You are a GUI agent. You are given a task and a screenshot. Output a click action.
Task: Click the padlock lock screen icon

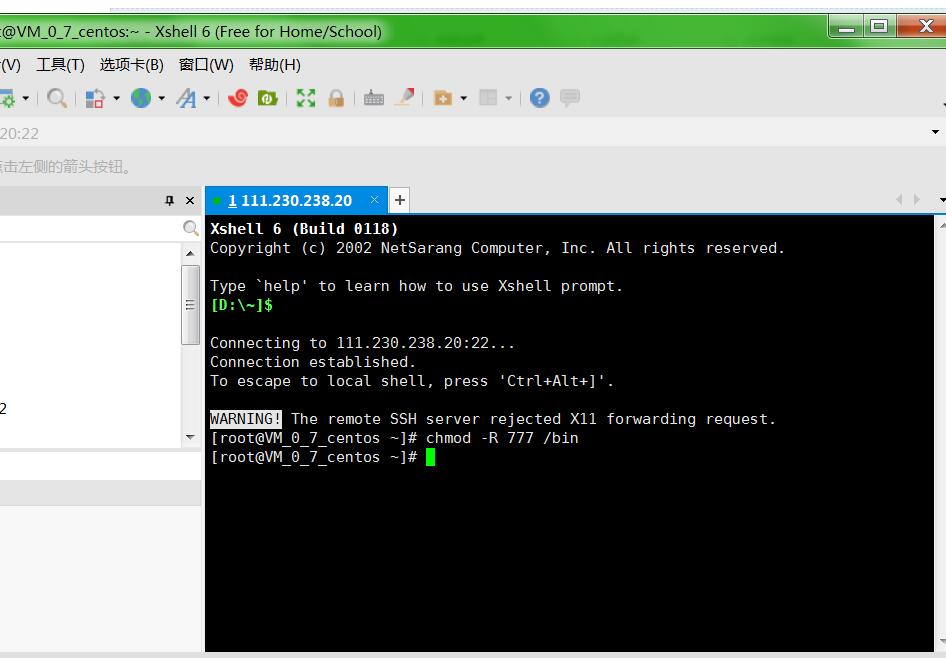[336, 98]
